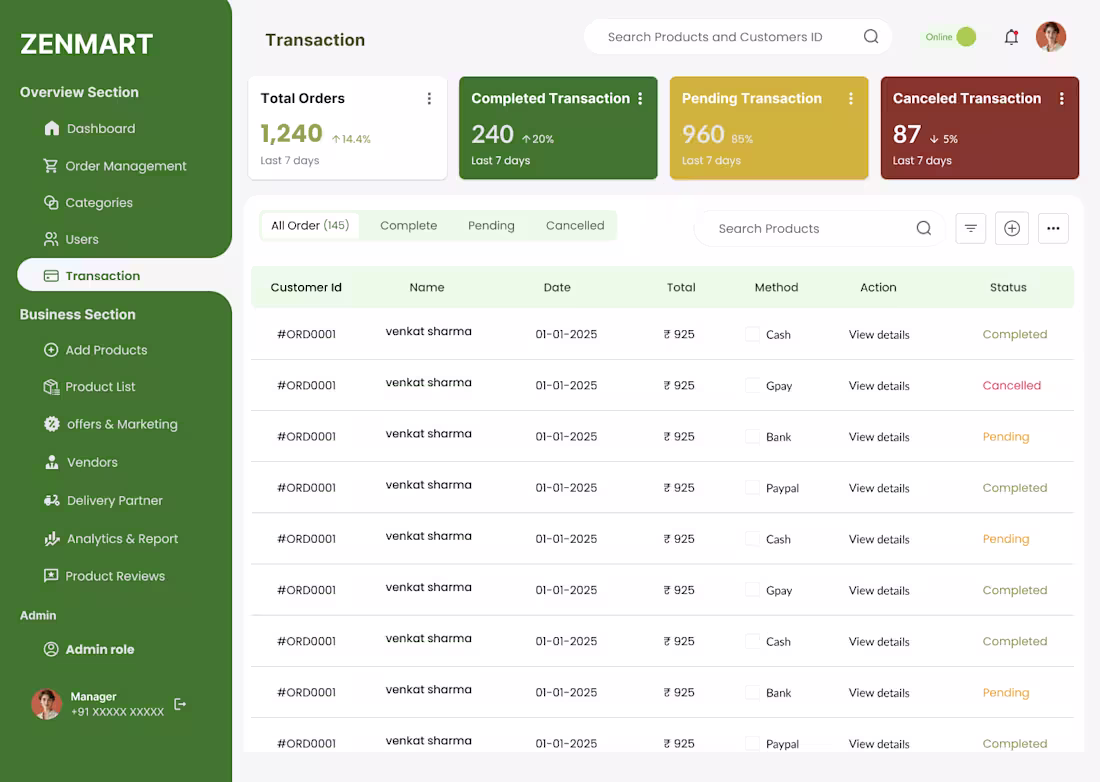
Task: Open the Total Orders card options menu
Action: 429,98
